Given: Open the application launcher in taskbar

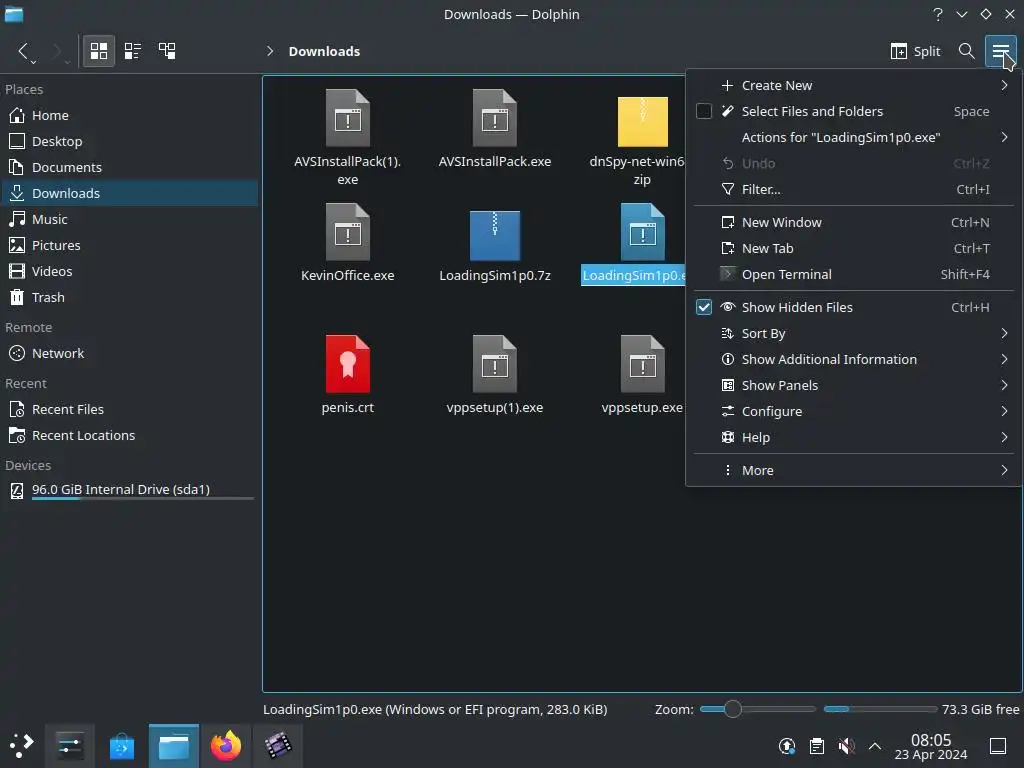Looking at the screenshot, I should pyautogui.click(x=21, y=745).
